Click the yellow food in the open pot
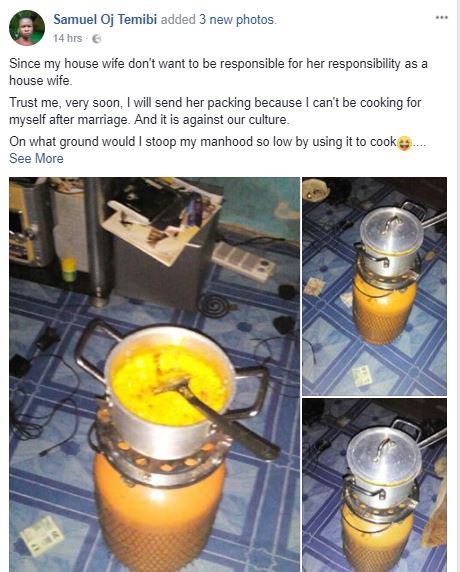The width and height of the screenshot is (460, 572). [x=169, y=385]
